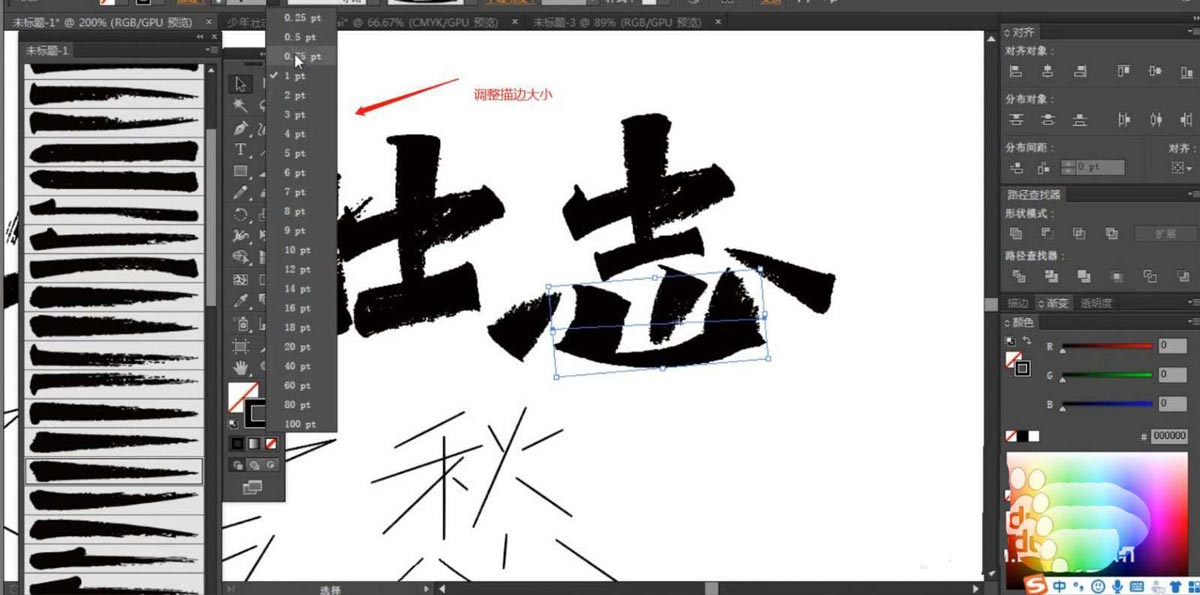Screen dimensions: 1200x595
Task: Select the checked 1 pt option
Action: point(294,76)
